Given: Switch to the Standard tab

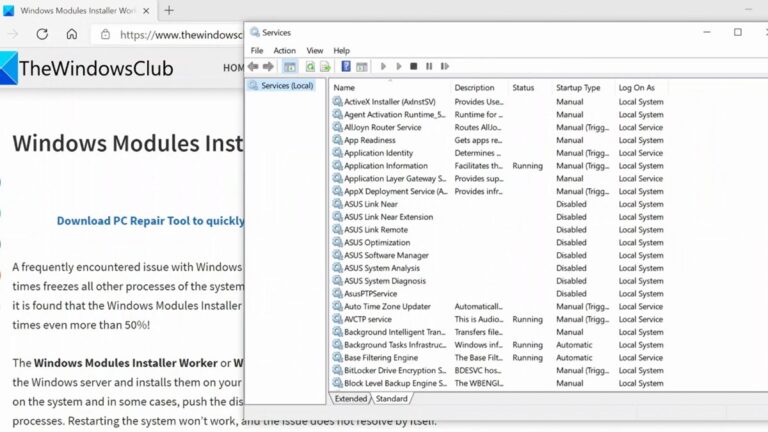Looking at the screenshot, I should [x=391, y=399].
